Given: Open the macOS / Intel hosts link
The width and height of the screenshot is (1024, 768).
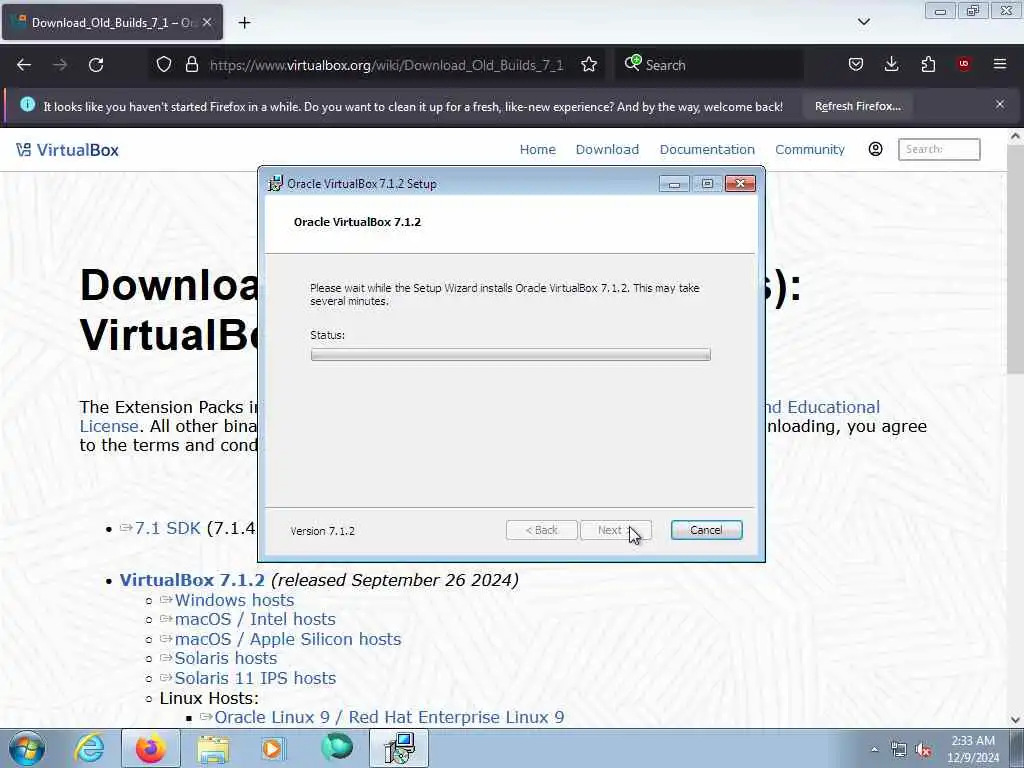Looking at the screenshot, I should (x=255, y=619).
